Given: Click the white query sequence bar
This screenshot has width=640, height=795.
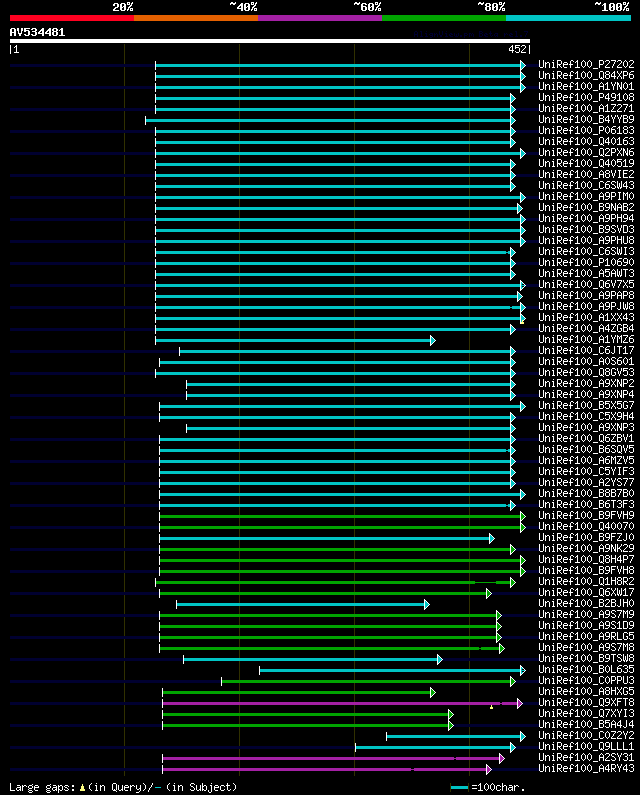Looking at the screenshot, I should coord(270,41).
